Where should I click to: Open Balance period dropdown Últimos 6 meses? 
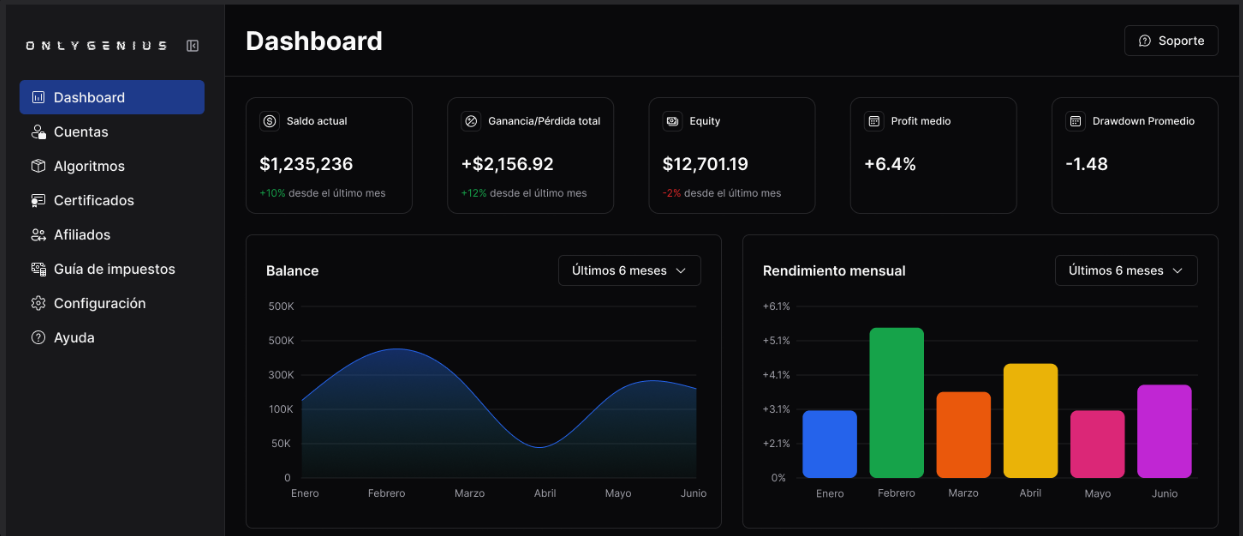(x=629, y=271)
